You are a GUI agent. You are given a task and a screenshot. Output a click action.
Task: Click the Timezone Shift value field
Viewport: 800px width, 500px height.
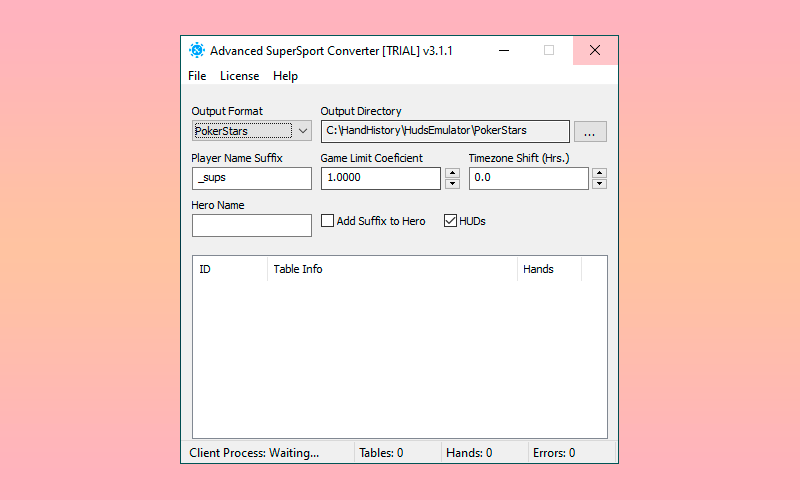click(528, 178)
